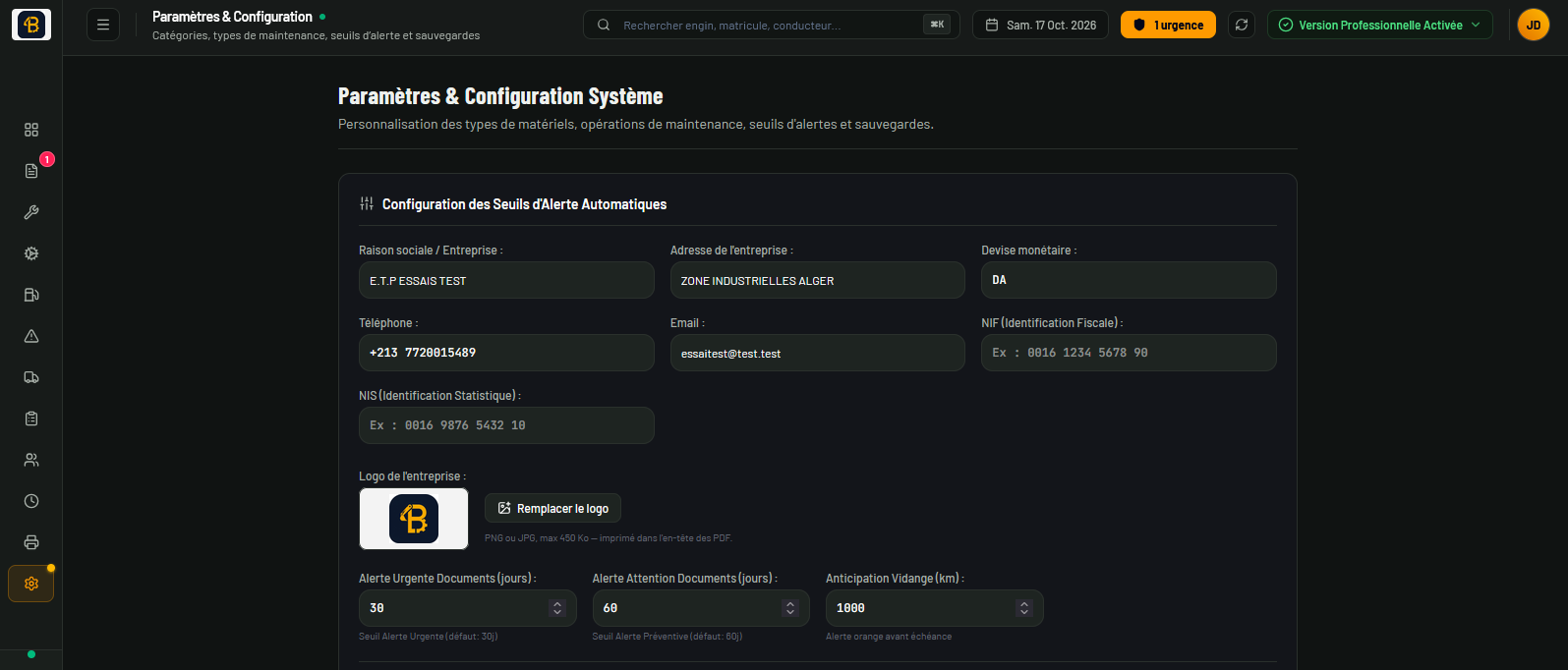
Task: Click the magnifier icon in the search bar
Action: tap(604, 25)
